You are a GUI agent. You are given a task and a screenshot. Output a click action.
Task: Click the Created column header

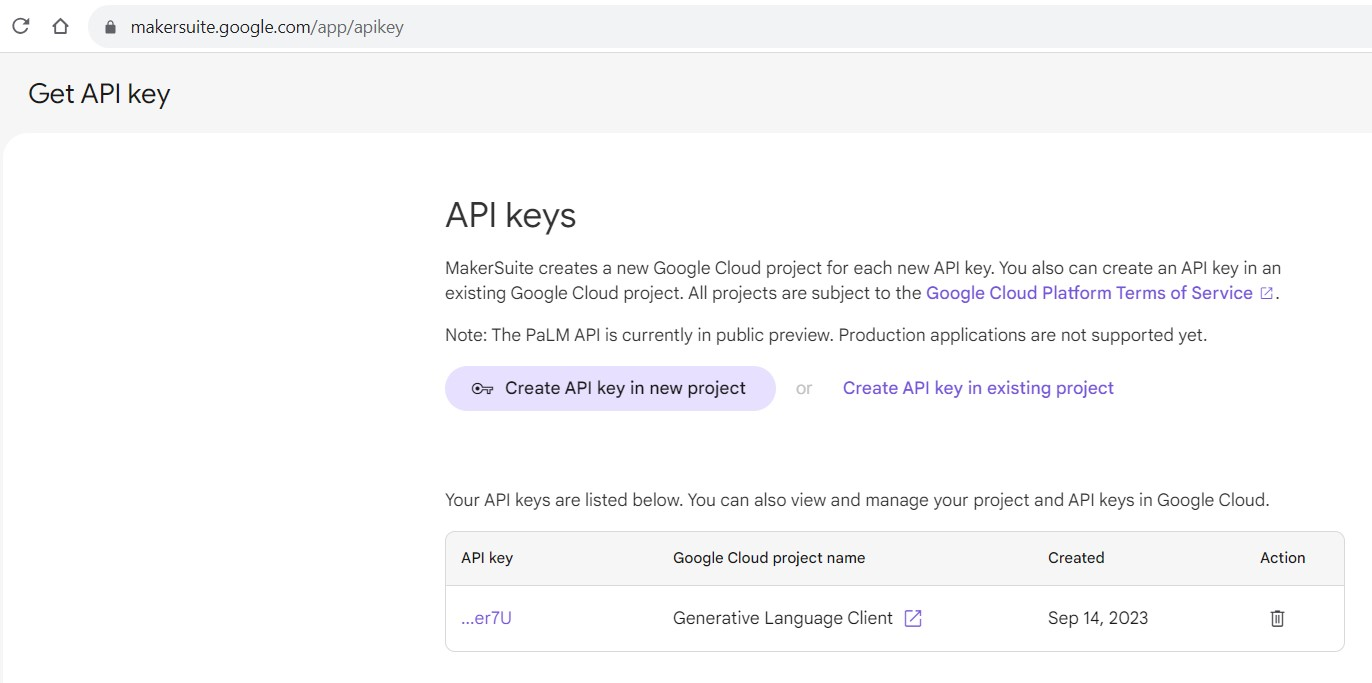point(1076,558)
